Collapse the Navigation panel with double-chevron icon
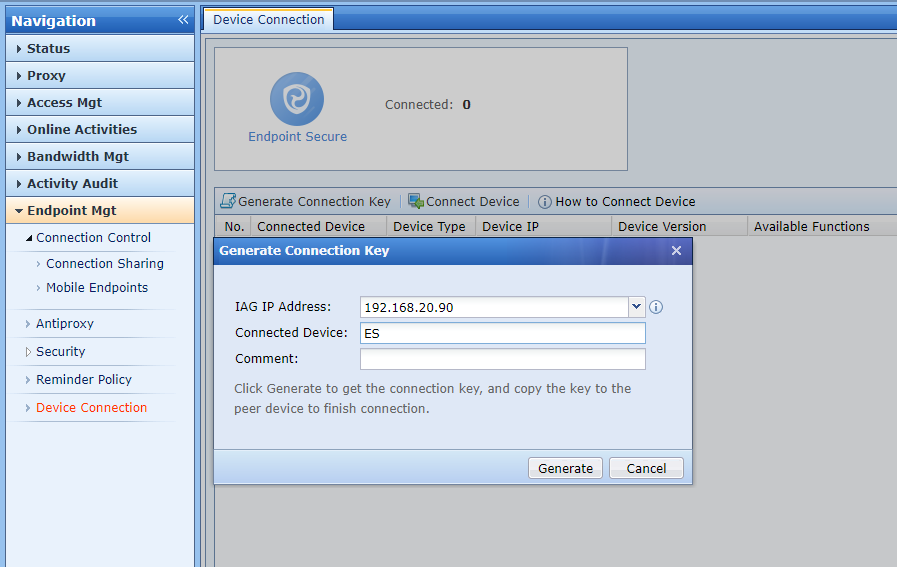 tap(183, 20)
